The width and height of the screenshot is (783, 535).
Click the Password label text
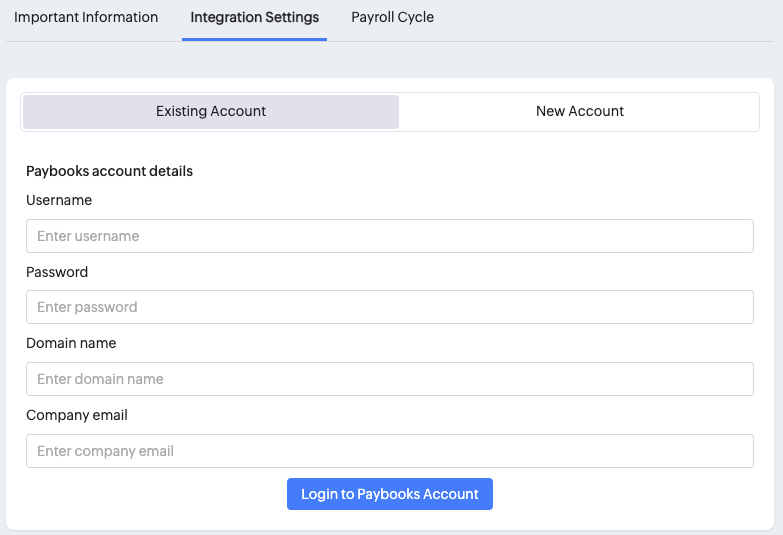57,272
